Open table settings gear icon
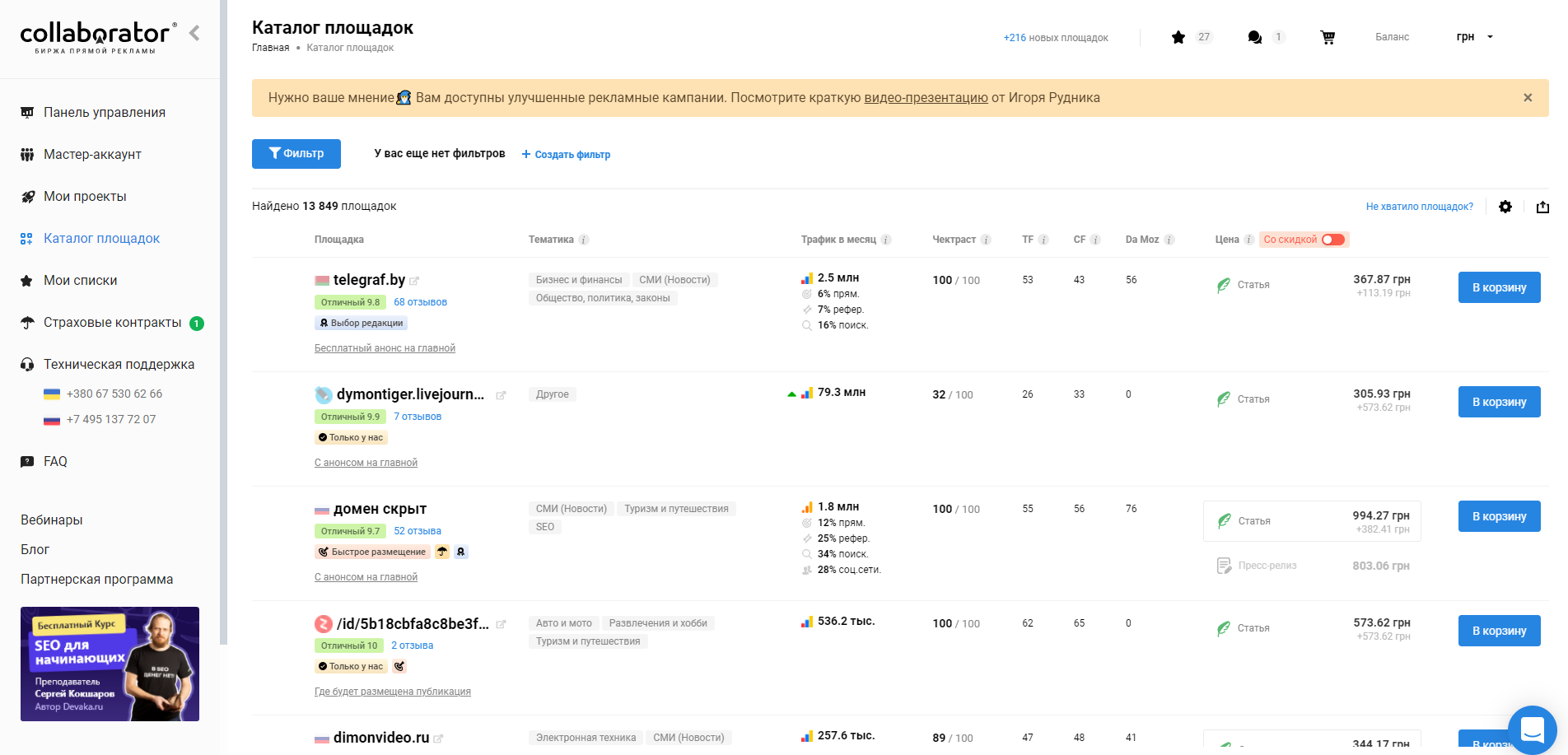Image resolution: width=1568 pixels, height=755 pixels. click(1505, 207)
